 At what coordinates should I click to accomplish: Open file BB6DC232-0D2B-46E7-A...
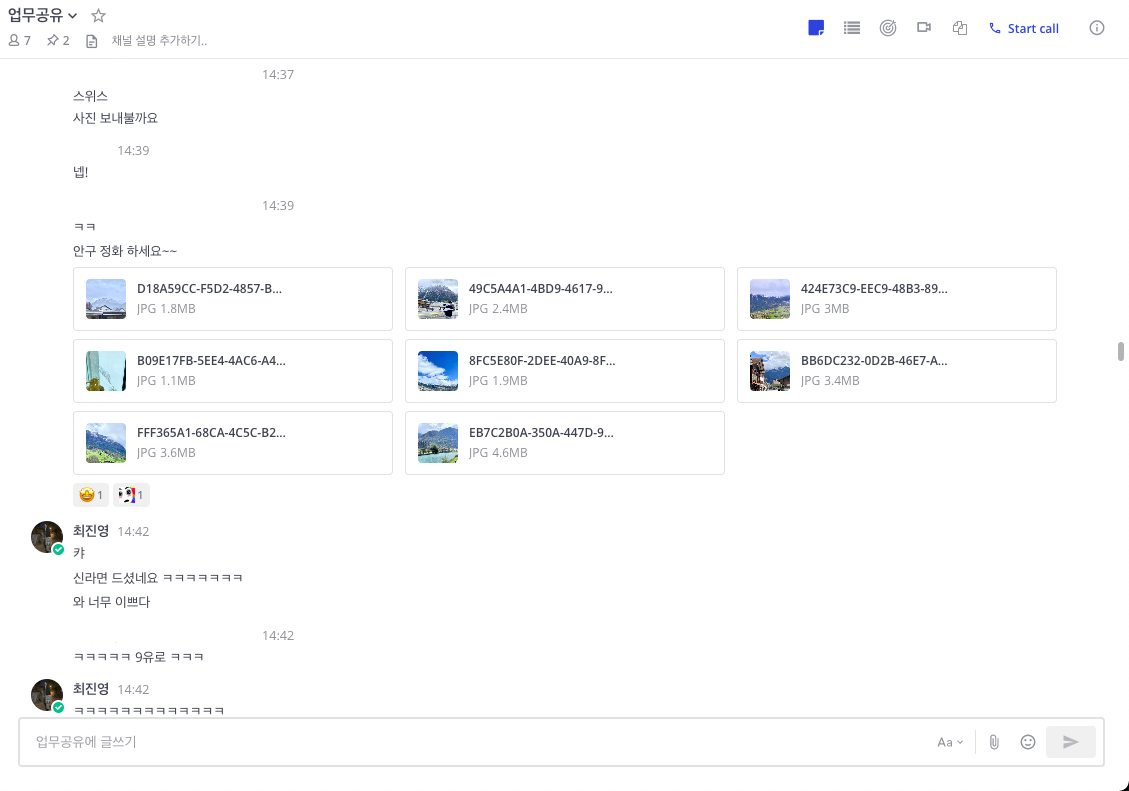(x=896, y=371)
